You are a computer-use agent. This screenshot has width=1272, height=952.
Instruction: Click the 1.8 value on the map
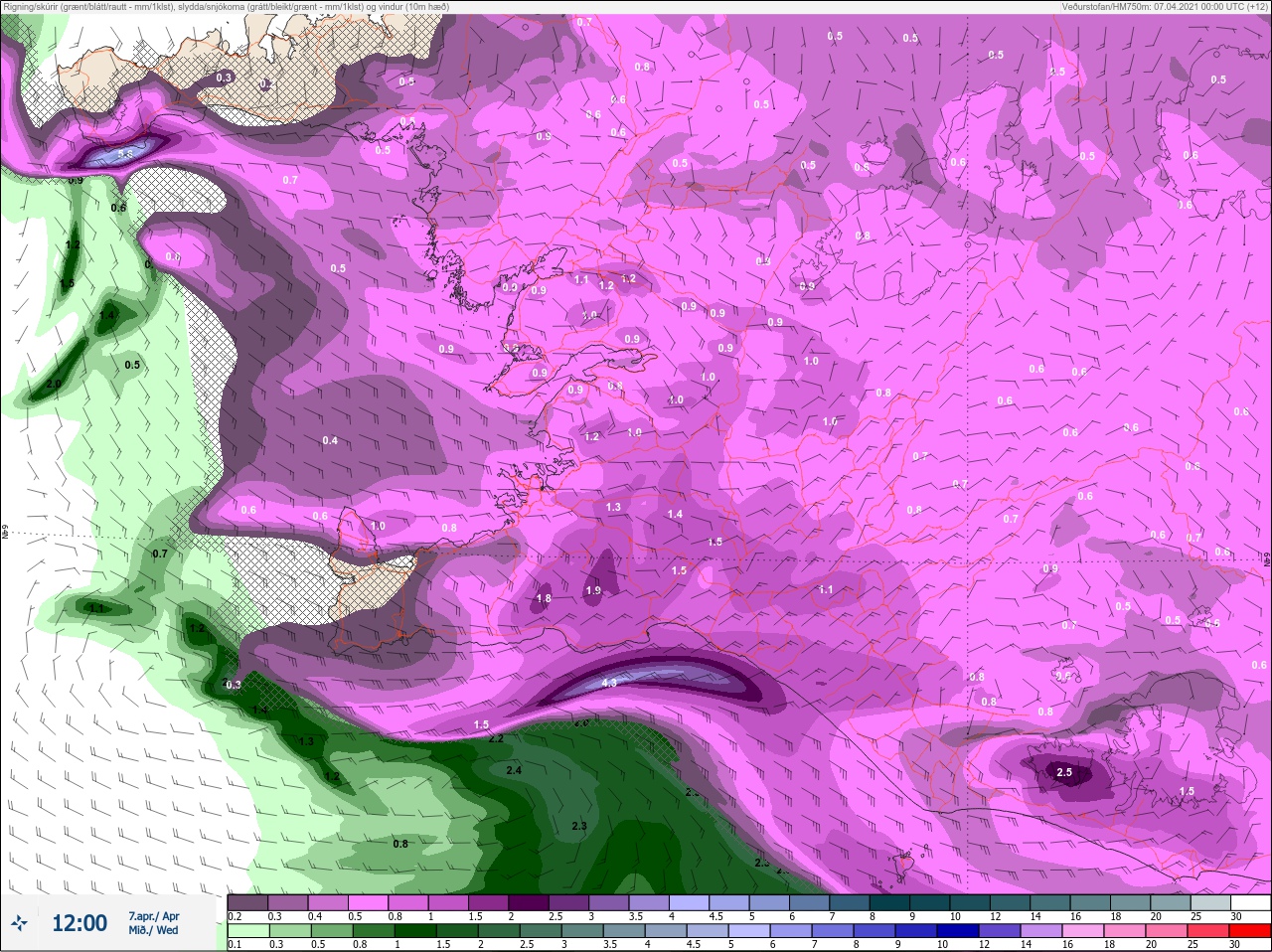pyautogui.click(x=544, y=599)
